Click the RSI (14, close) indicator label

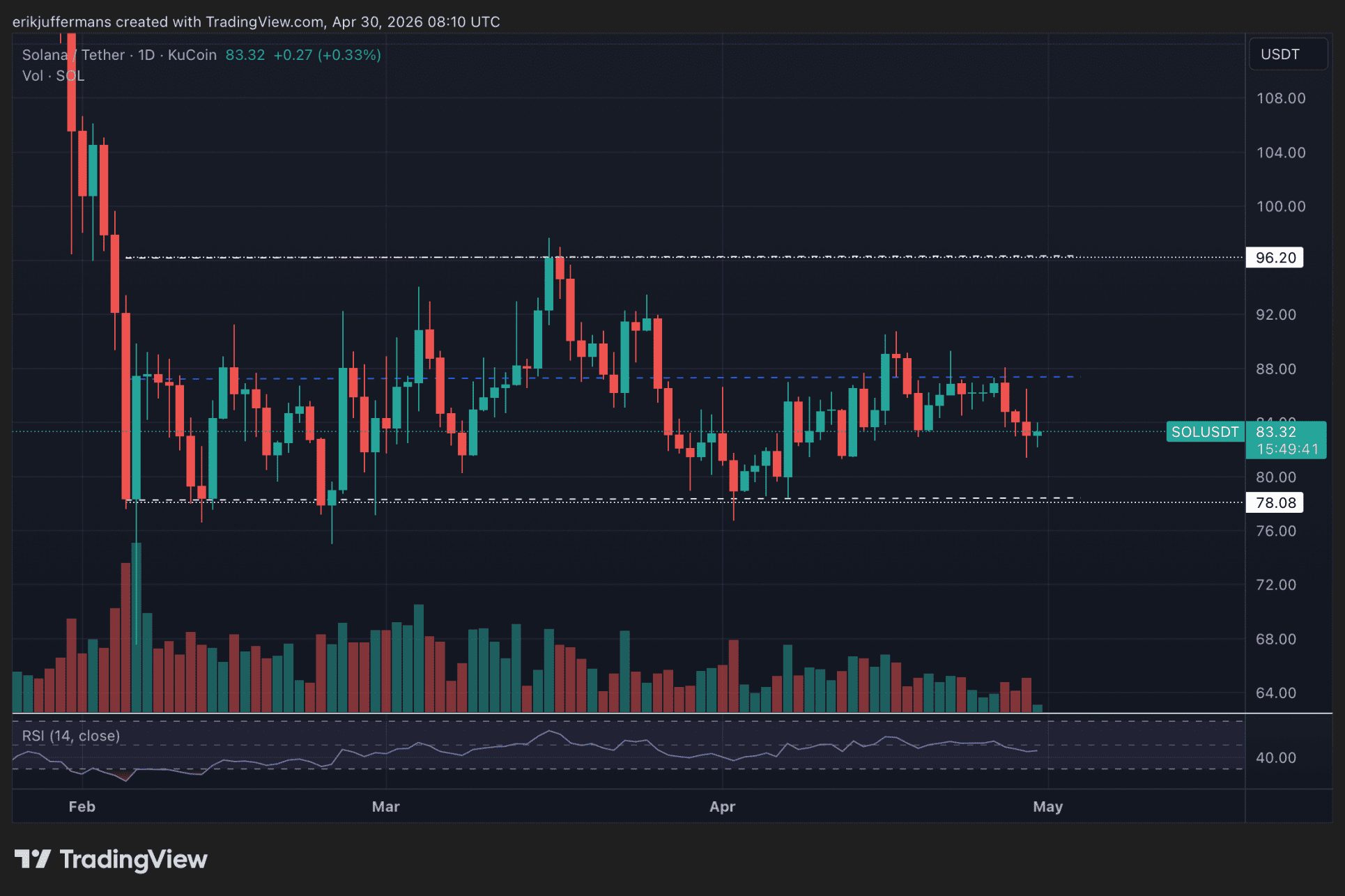pos(71,736)
